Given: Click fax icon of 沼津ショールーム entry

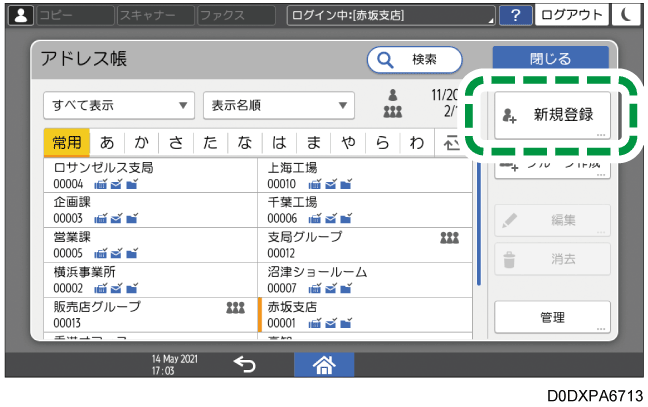Looking at the screenshot, I should coord(314,288).
